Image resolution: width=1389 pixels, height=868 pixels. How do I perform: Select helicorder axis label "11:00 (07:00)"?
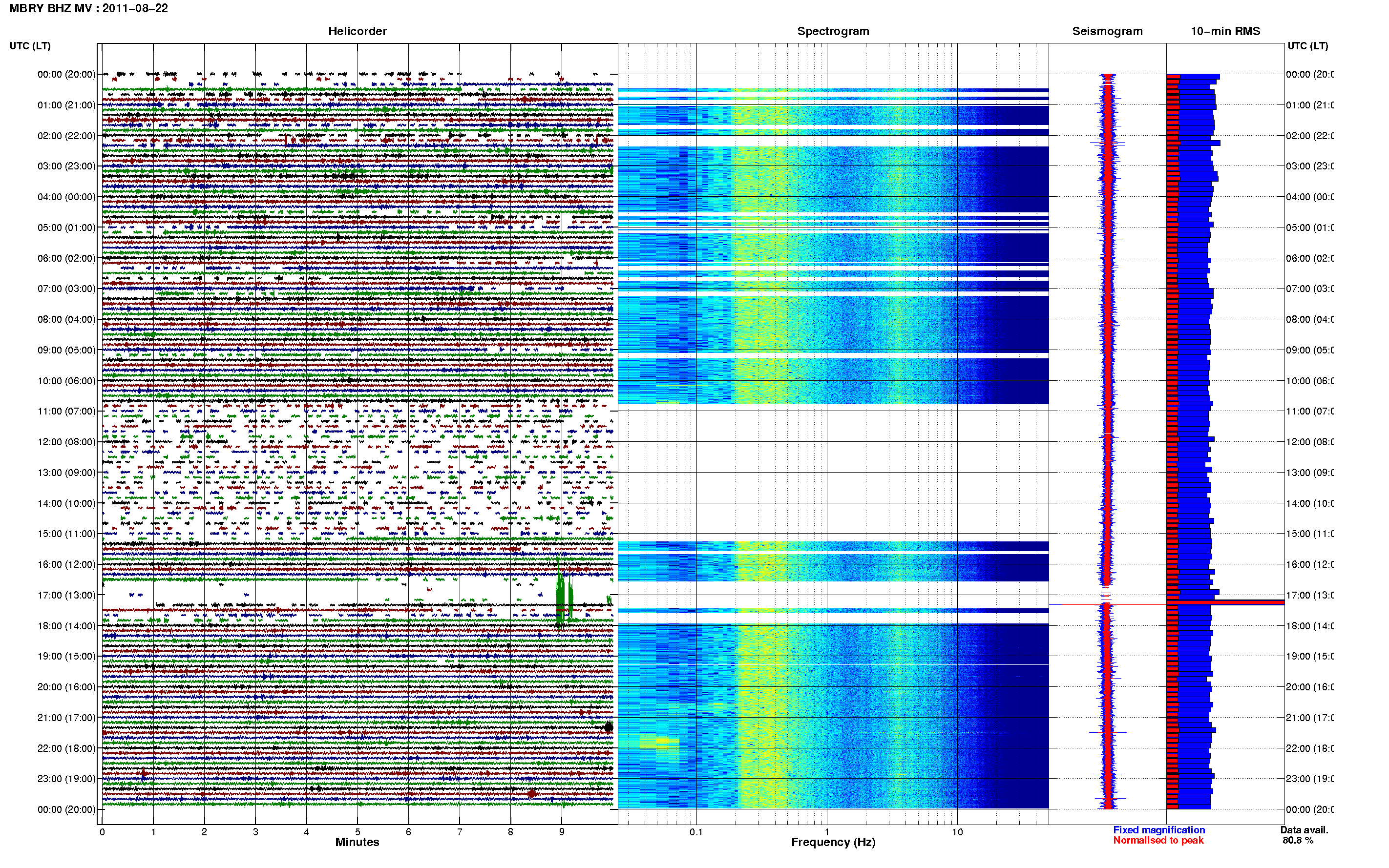66,411
